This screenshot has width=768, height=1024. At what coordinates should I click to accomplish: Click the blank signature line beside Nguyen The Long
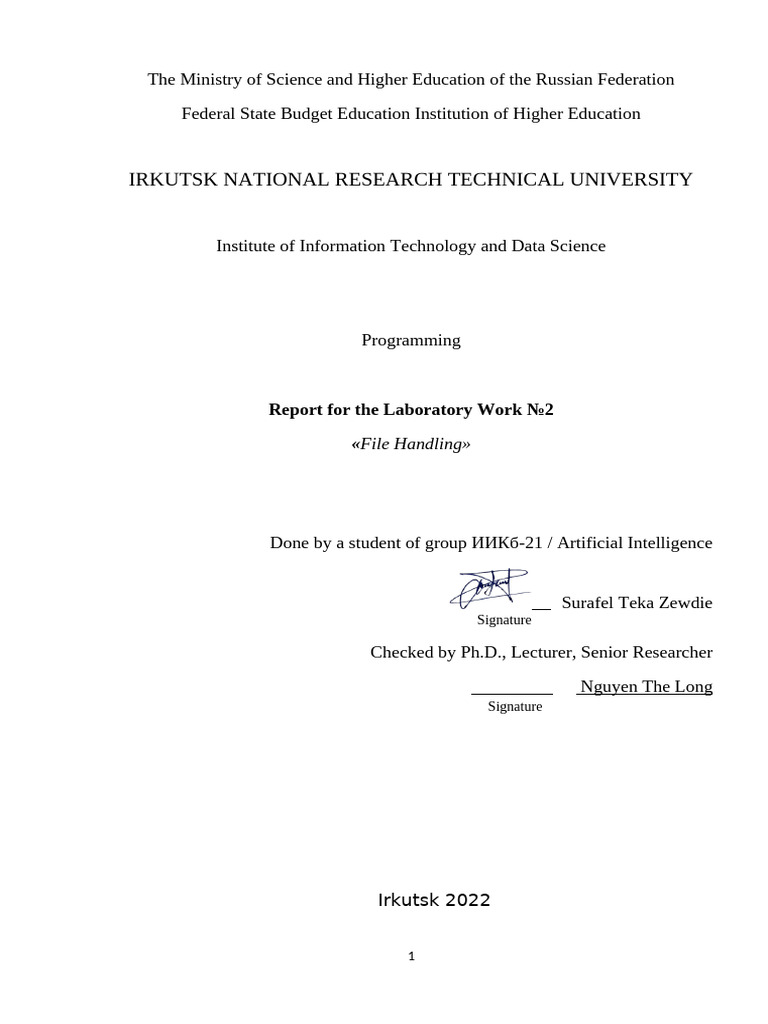pos(512,693)
